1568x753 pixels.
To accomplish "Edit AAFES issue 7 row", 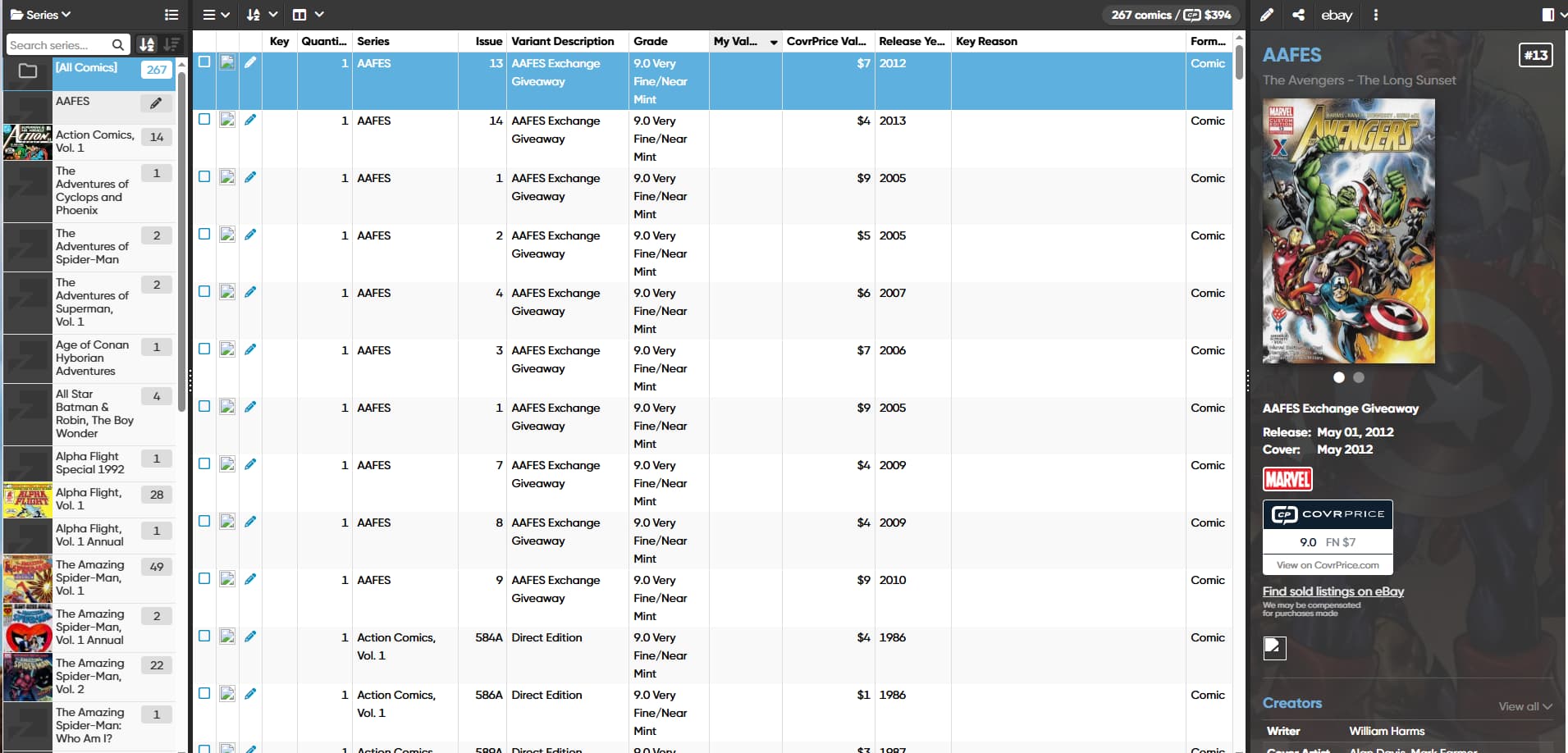I will point(250,464).
